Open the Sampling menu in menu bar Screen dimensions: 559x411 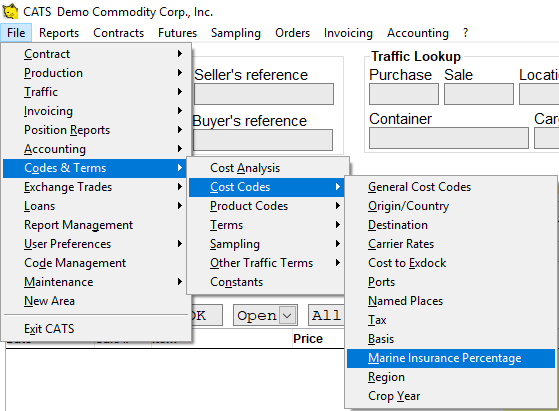tap(236, 33)
